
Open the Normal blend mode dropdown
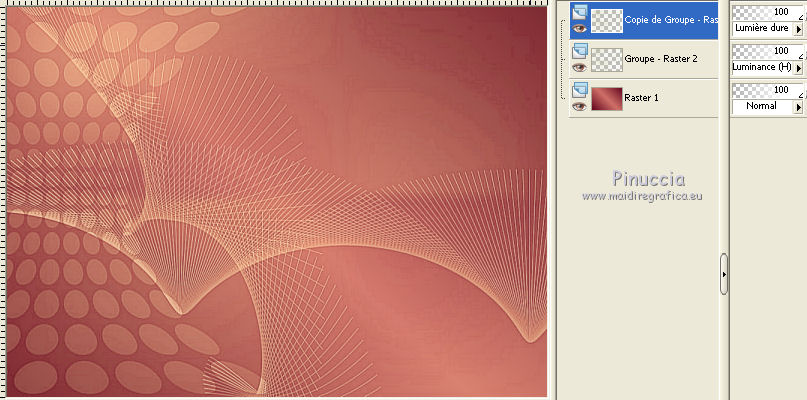798,107
